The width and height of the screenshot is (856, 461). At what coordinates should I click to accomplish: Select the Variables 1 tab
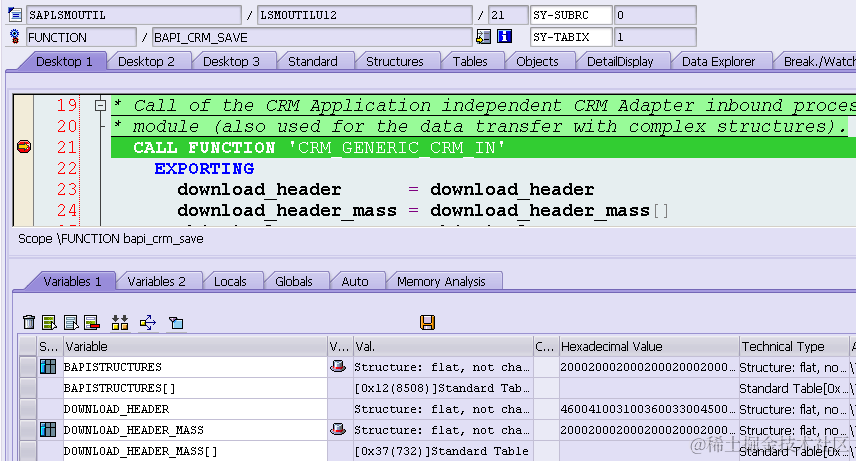pos(73,281)
